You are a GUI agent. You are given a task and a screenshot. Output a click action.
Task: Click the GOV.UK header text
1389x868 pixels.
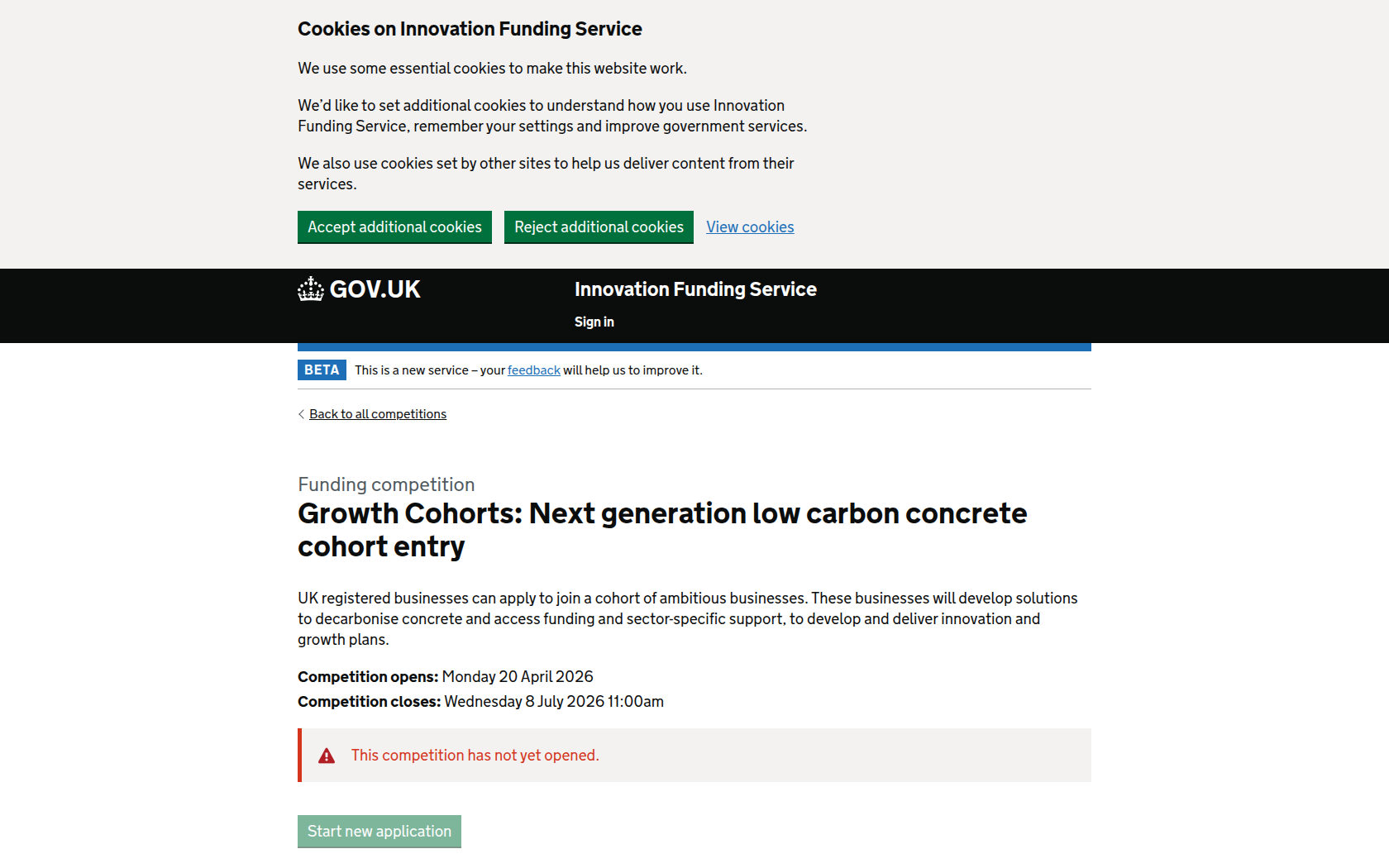[x=375, y=289]
